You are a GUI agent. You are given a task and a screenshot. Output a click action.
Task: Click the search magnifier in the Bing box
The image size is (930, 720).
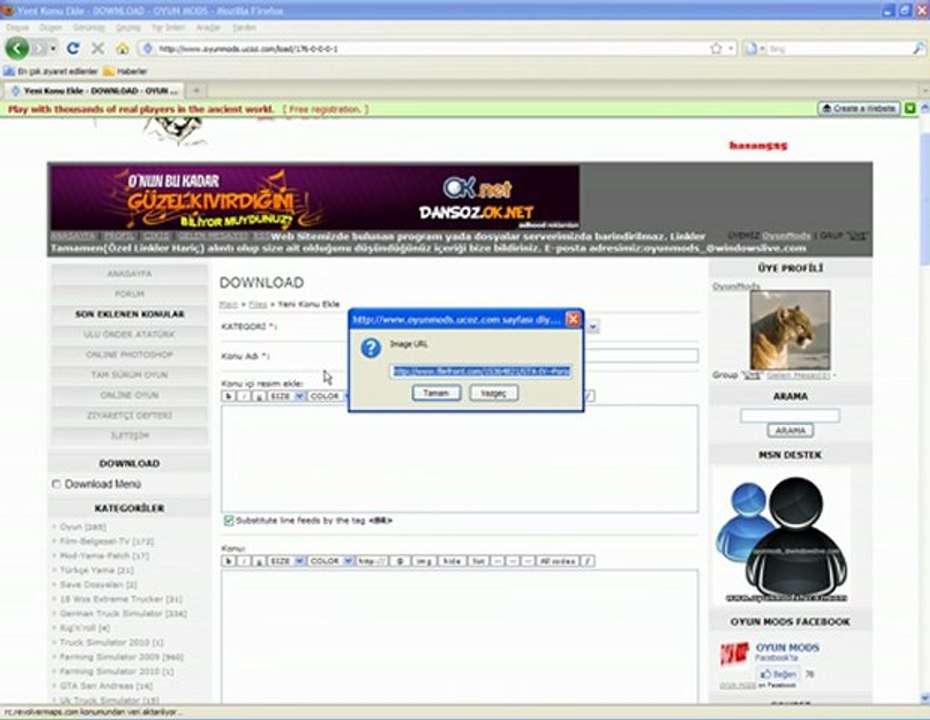tap(918, 49)
